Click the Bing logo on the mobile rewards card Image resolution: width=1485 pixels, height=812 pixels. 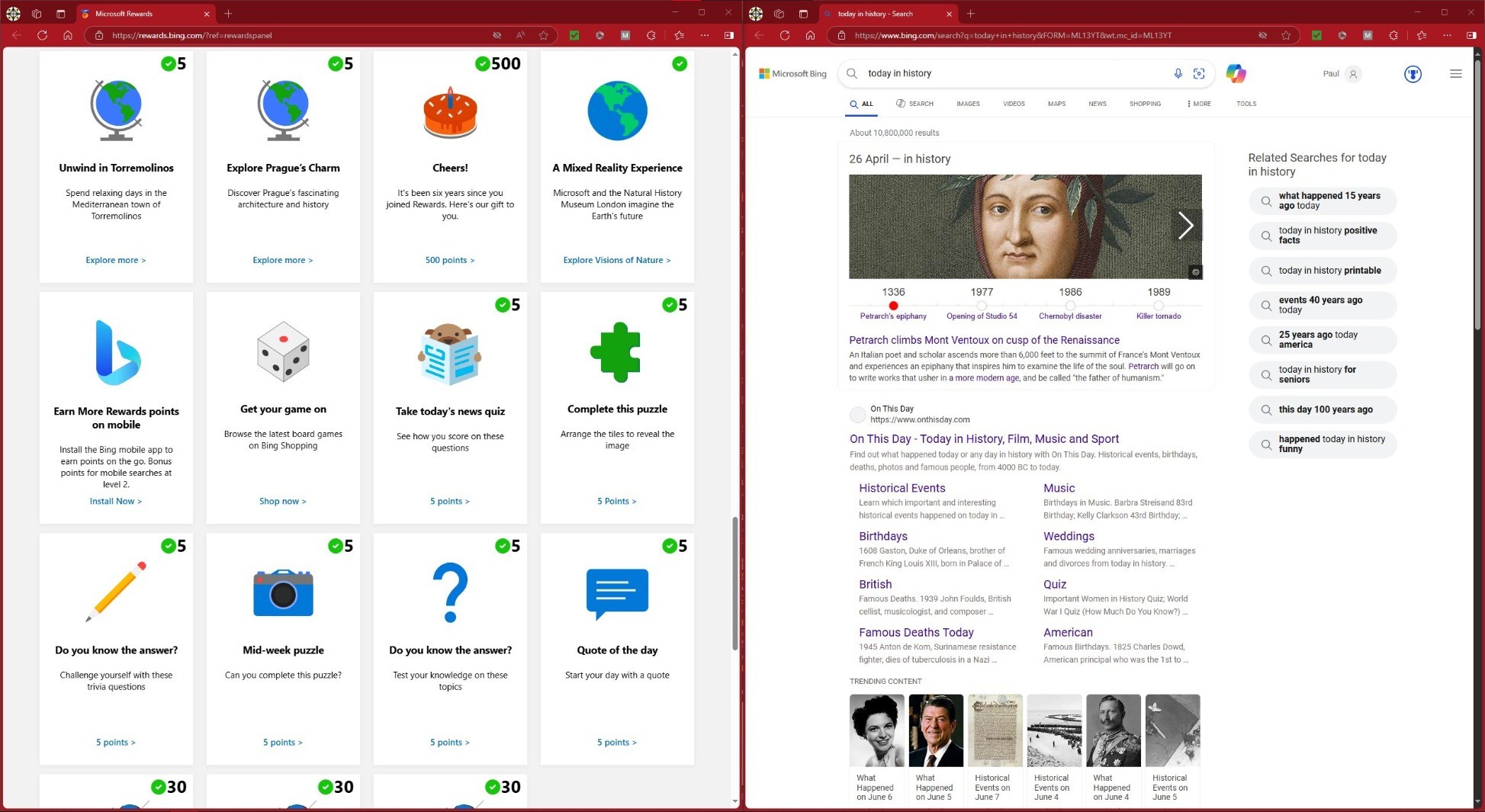click(117, 352)
